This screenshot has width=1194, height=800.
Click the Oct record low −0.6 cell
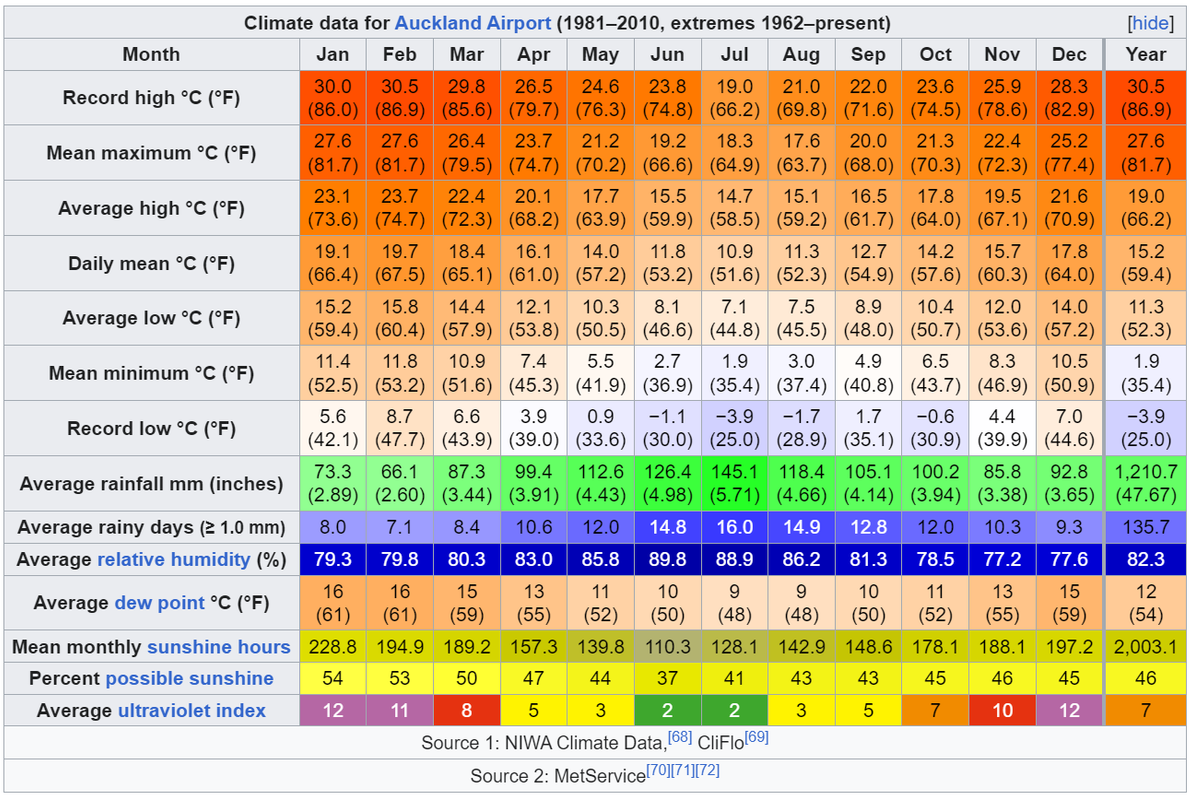935,429
